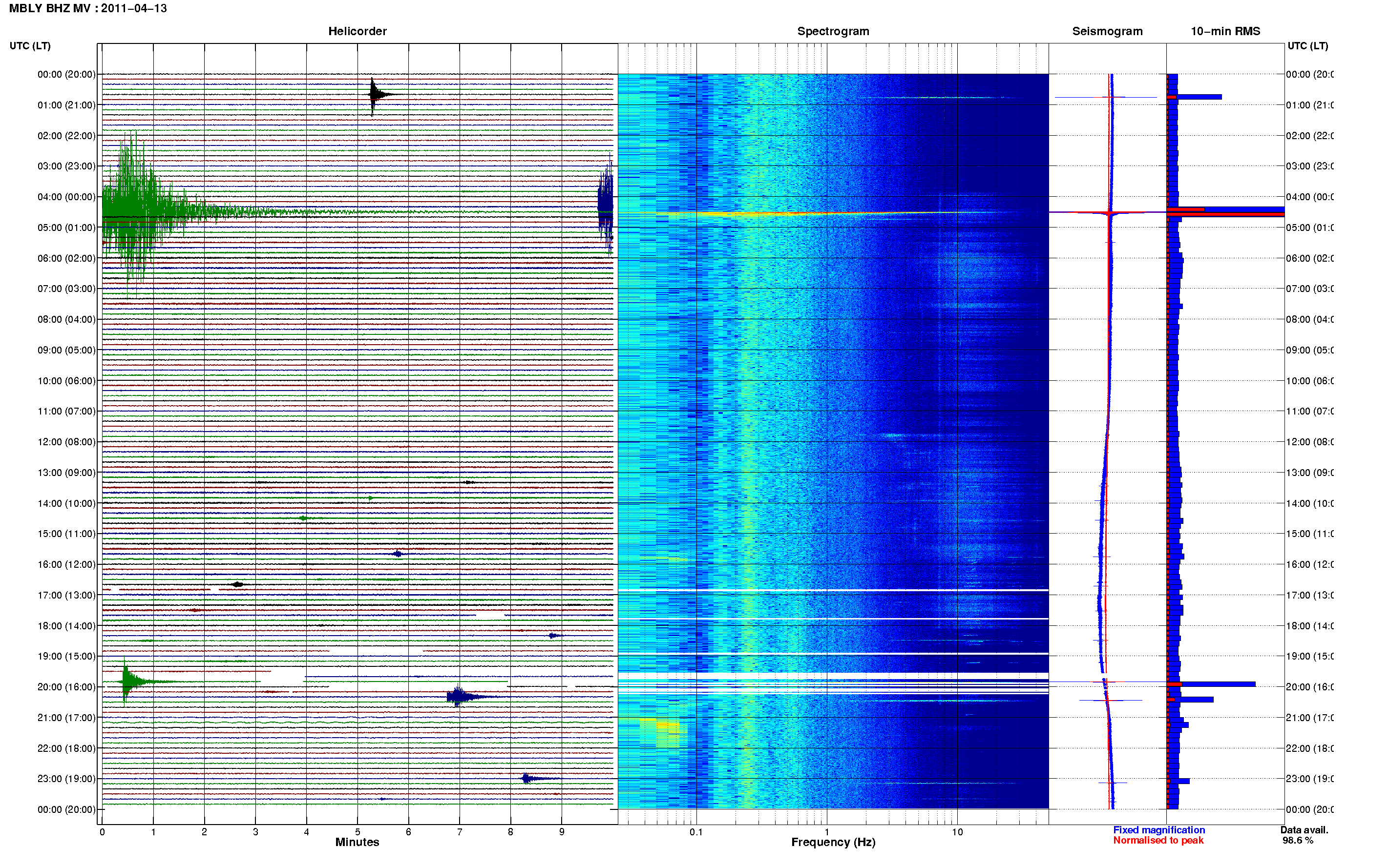Select the Spectrogram panel heading

[833, 32]
